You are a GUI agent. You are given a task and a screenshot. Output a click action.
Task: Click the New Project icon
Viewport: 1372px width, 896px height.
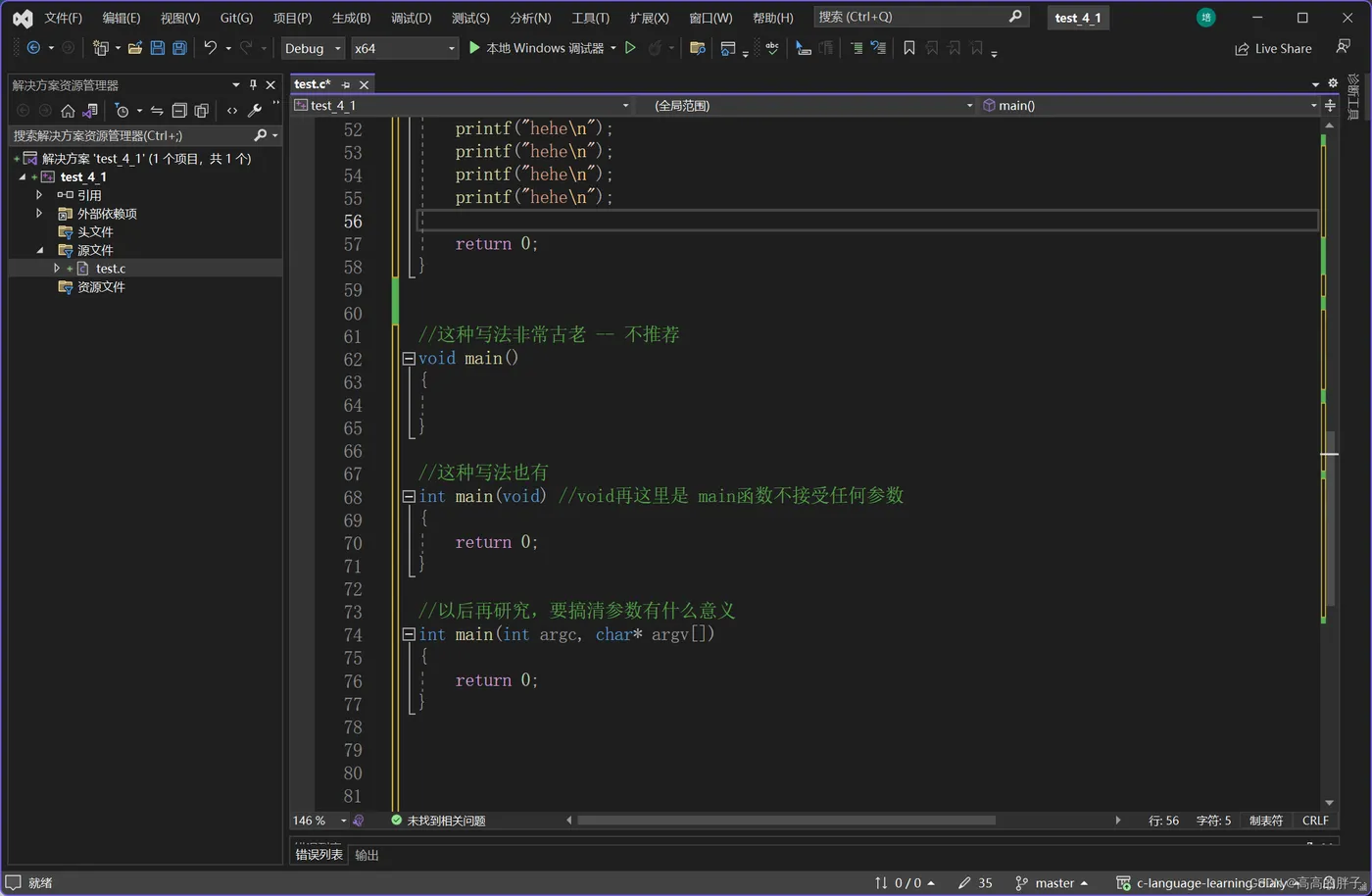click(x=100, y=48)
